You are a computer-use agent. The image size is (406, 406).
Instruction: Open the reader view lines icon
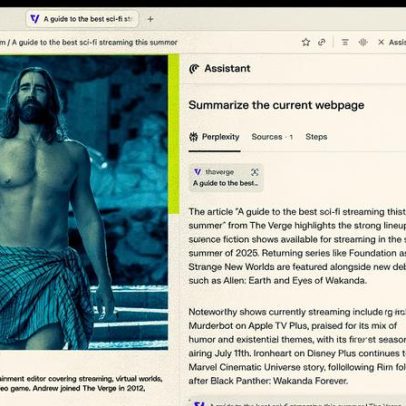pyautogui.click(x=345, y=42)
